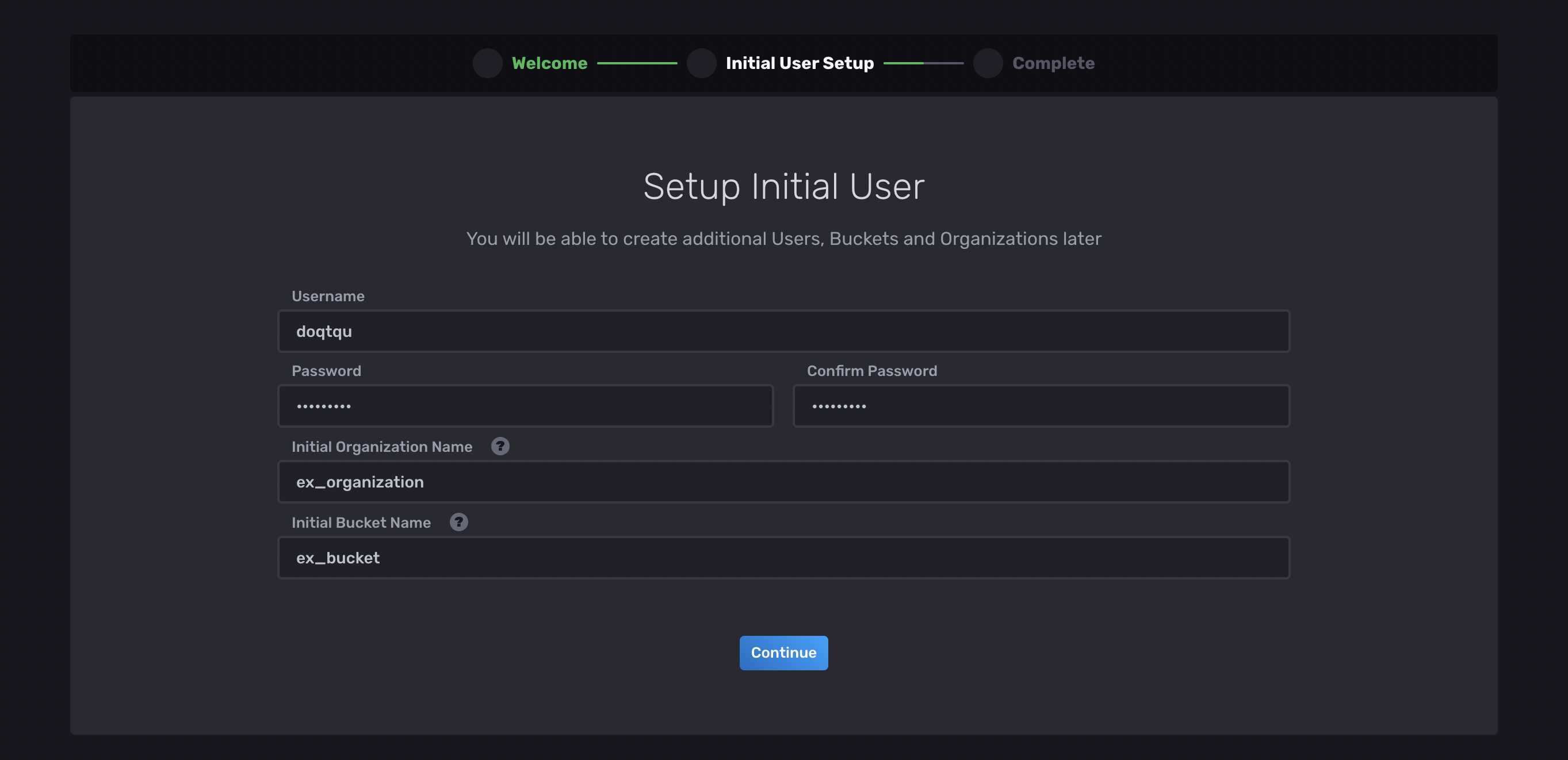Viewport: 1568px width, 760px height.
Task: Click the Complete step circle indicator
Action: click(987, 63)
